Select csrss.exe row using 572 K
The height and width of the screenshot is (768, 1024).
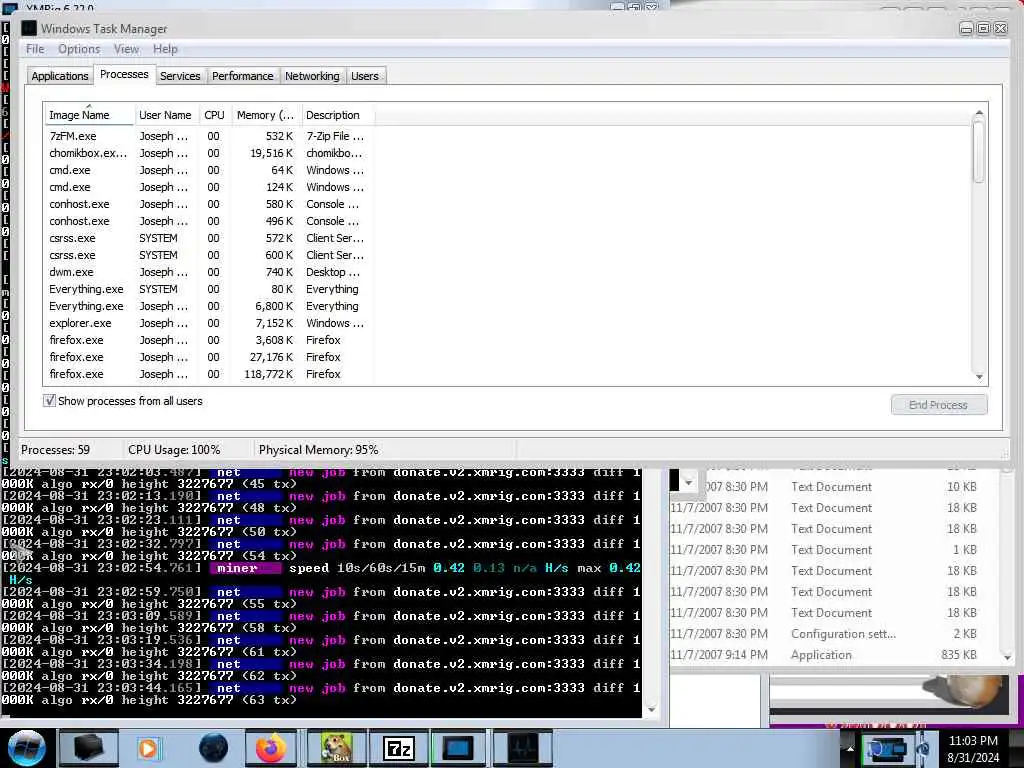[208, 238]
